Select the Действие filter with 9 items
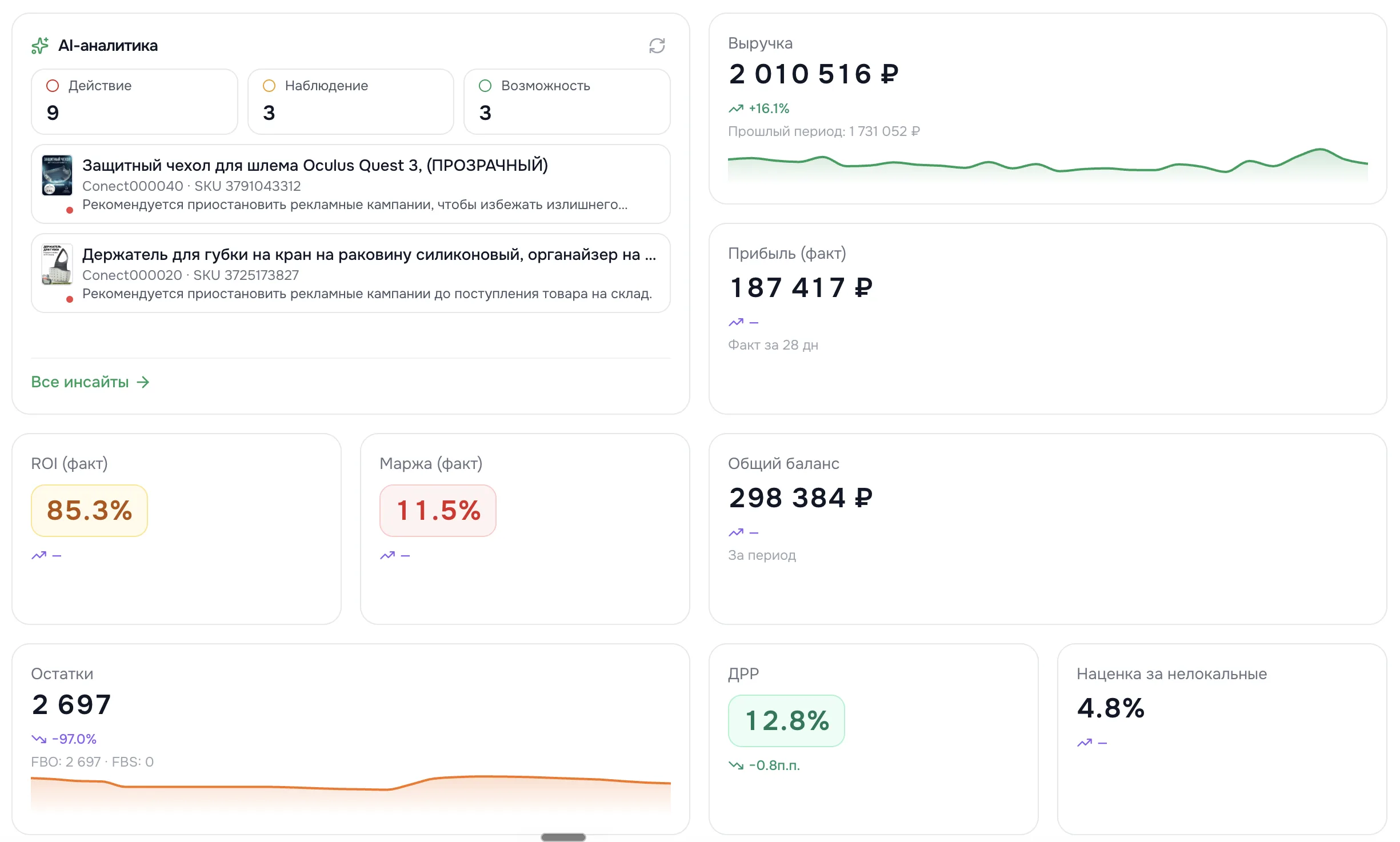1400x842 pixels. [x=134, y=102]
